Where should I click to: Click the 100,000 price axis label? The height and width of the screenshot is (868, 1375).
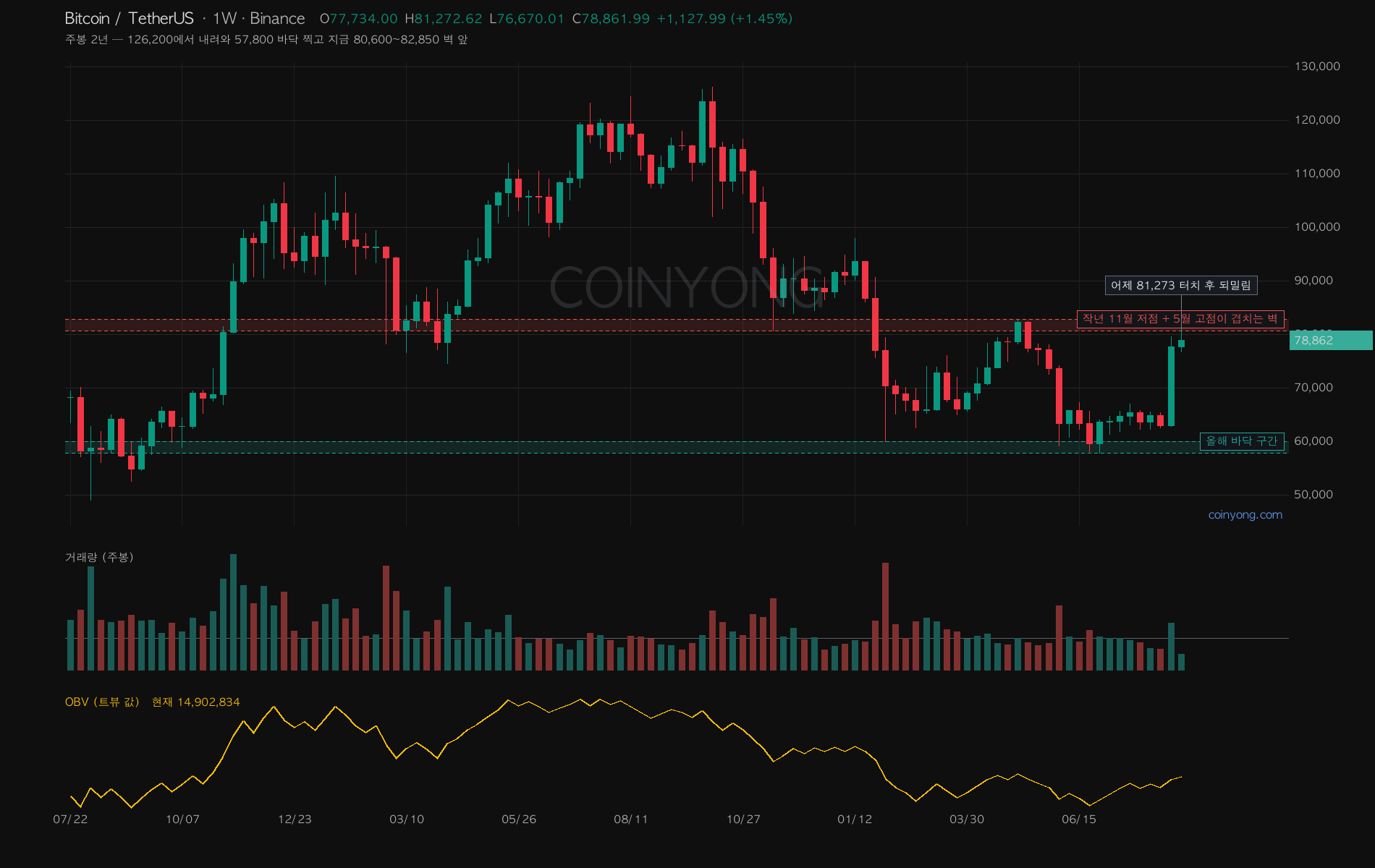click(x=1317, y=226)
